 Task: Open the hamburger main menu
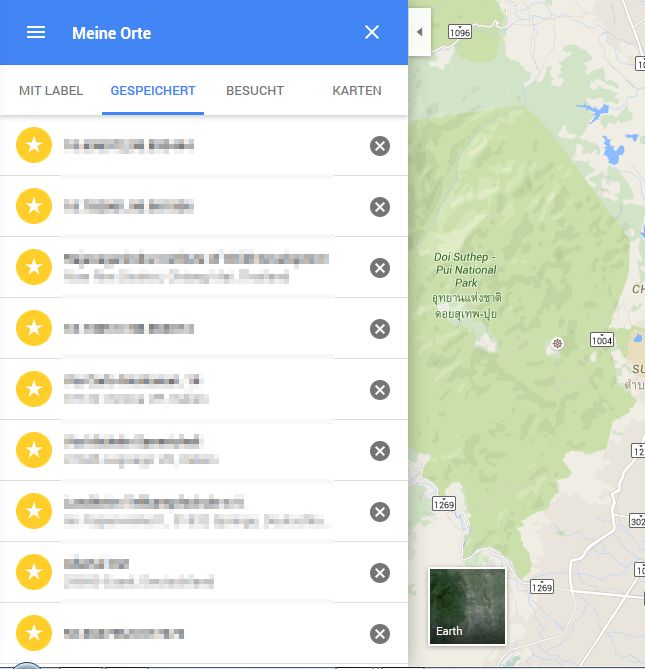[x=36, y=32]
